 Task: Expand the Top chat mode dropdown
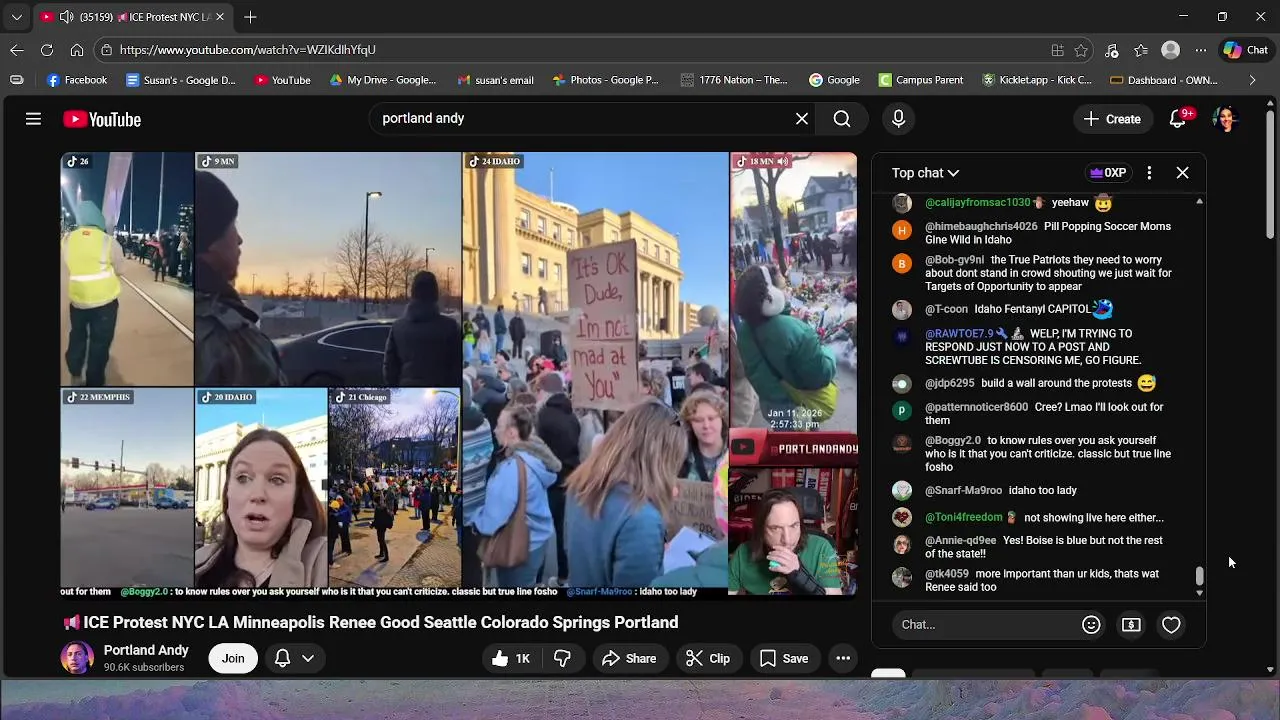[925, 173]
